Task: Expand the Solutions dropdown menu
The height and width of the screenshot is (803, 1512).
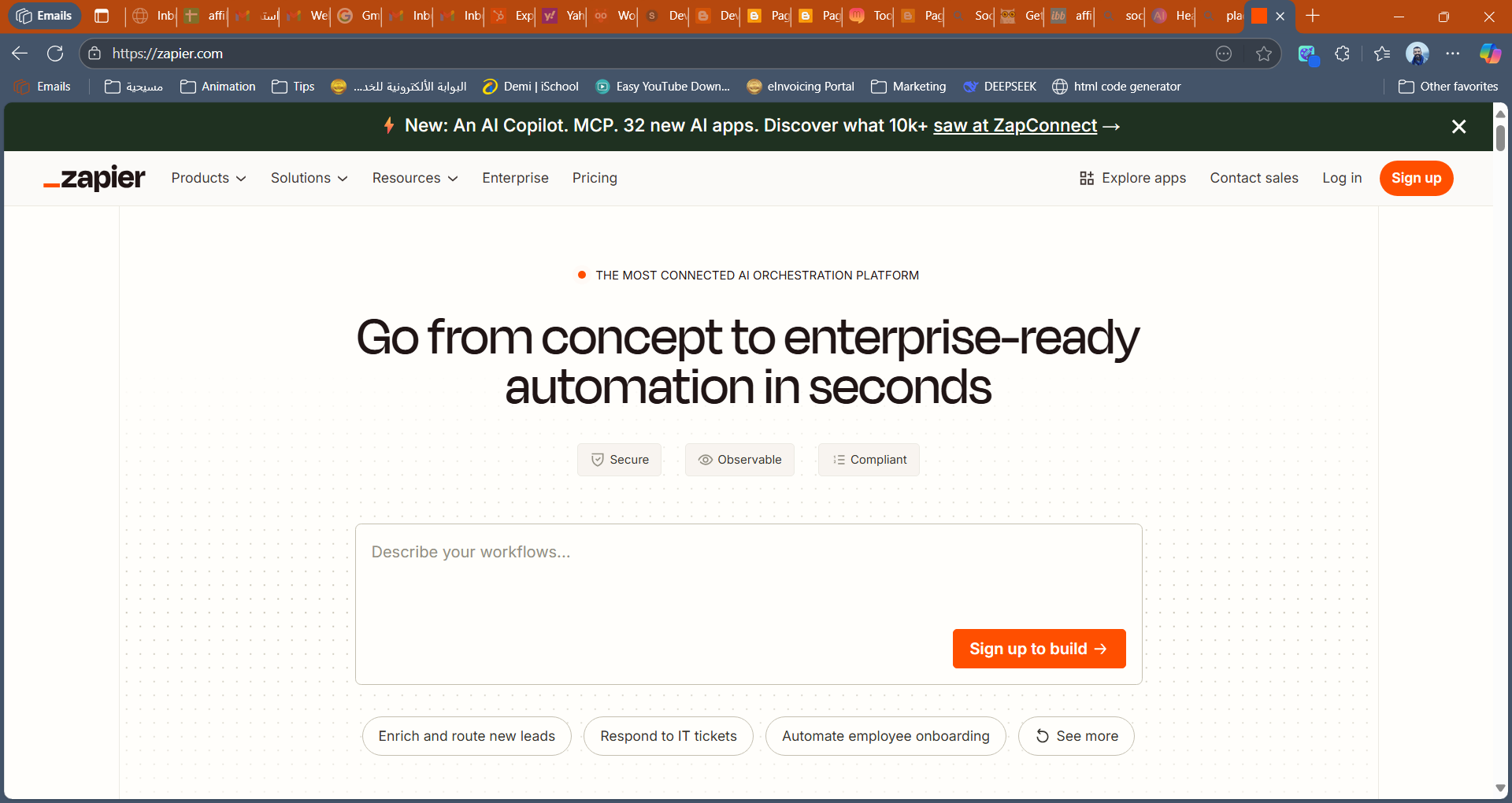Action: click(309, 178)
